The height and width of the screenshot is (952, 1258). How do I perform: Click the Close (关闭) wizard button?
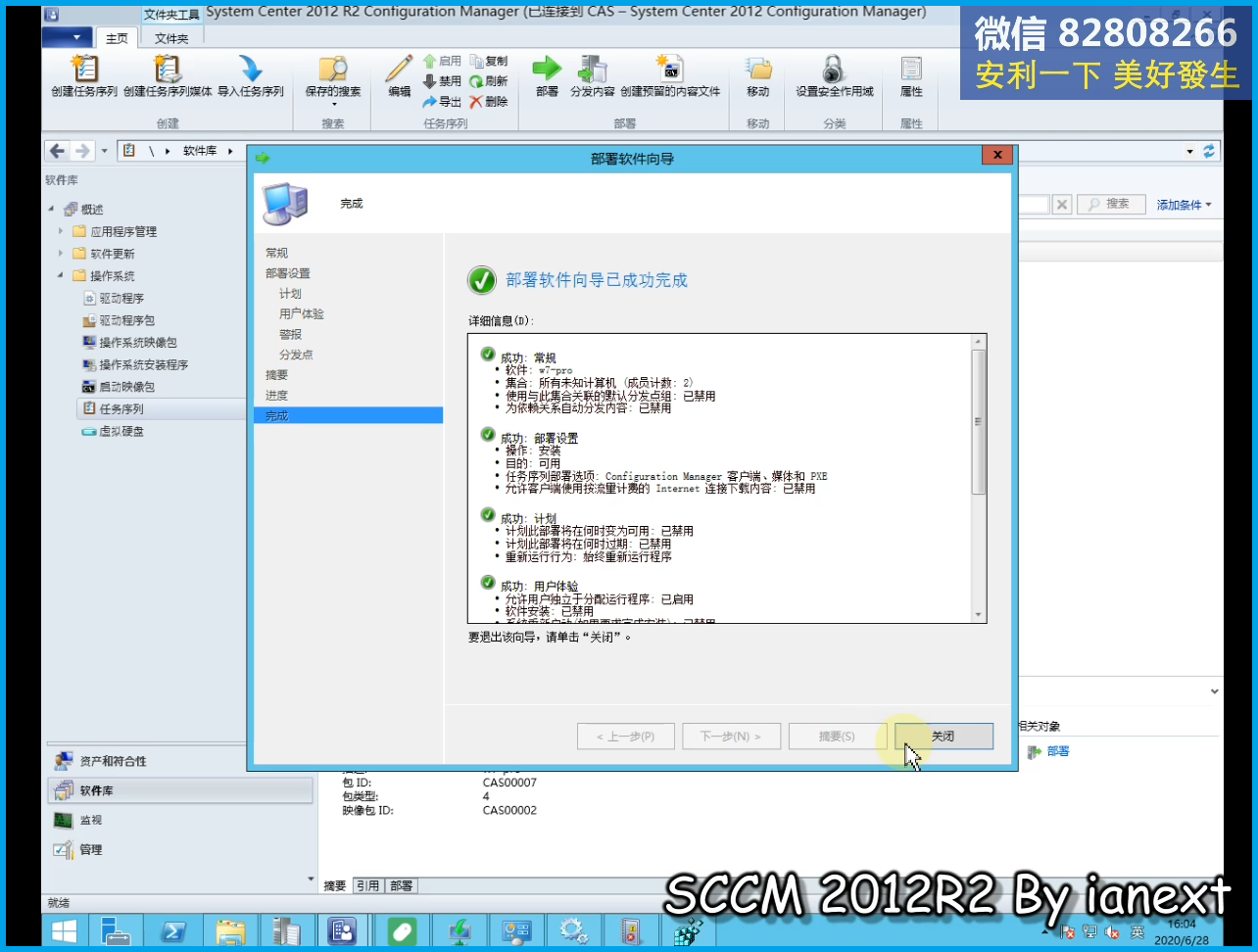943,736
